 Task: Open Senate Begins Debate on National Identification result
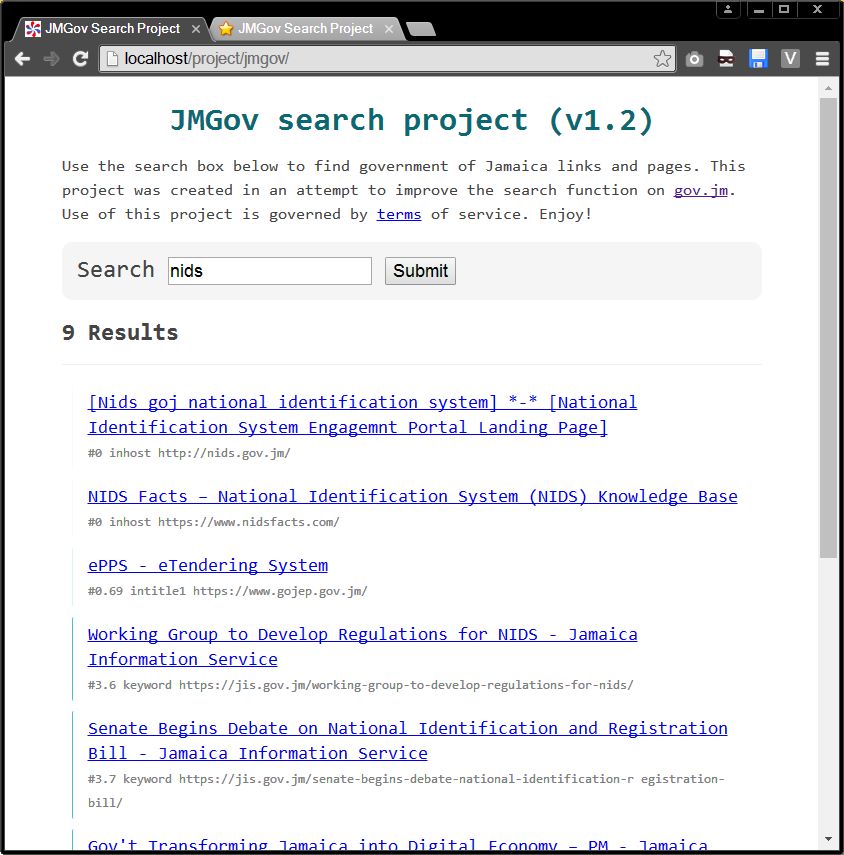coord(408,740)
